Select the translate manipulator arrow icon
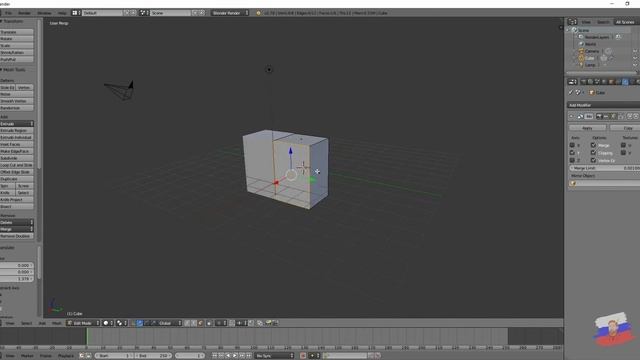 (140, 323)
